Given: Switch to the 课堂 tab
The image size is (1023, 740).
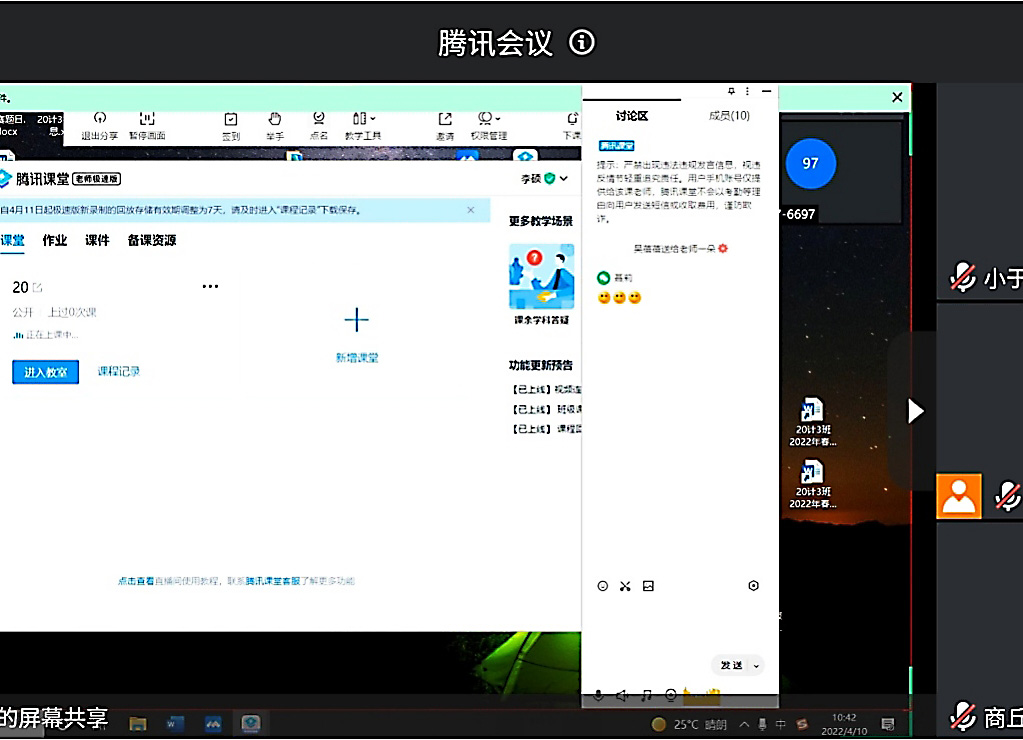Looking at the screenshot, I should point(12,240).
